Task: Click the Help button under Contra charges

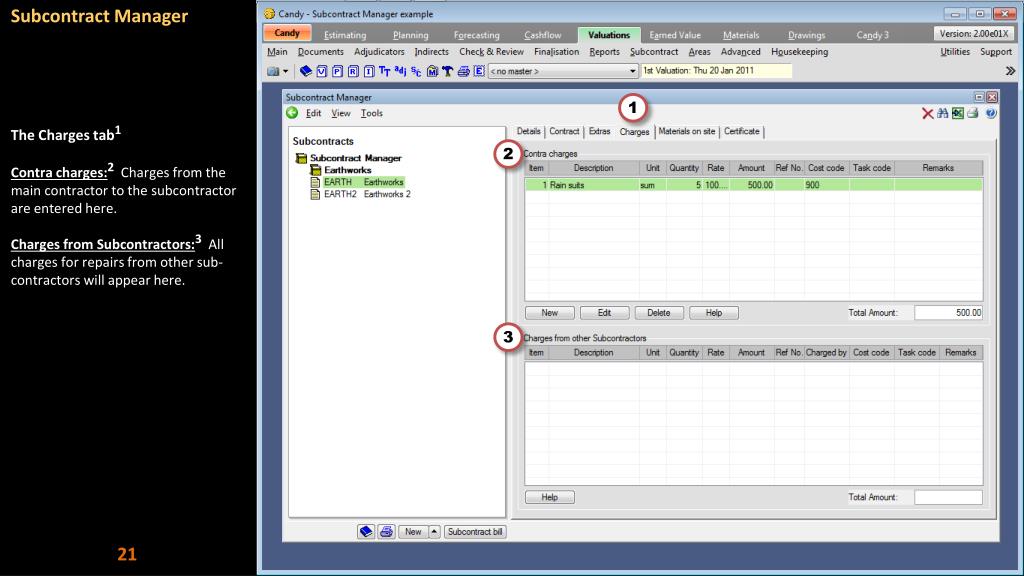Action: coord(714,313)
